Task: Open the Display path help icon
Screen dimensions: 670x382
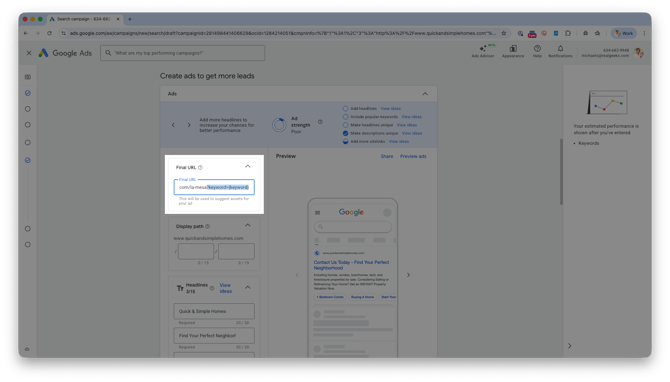Action: tap(208, 226)
